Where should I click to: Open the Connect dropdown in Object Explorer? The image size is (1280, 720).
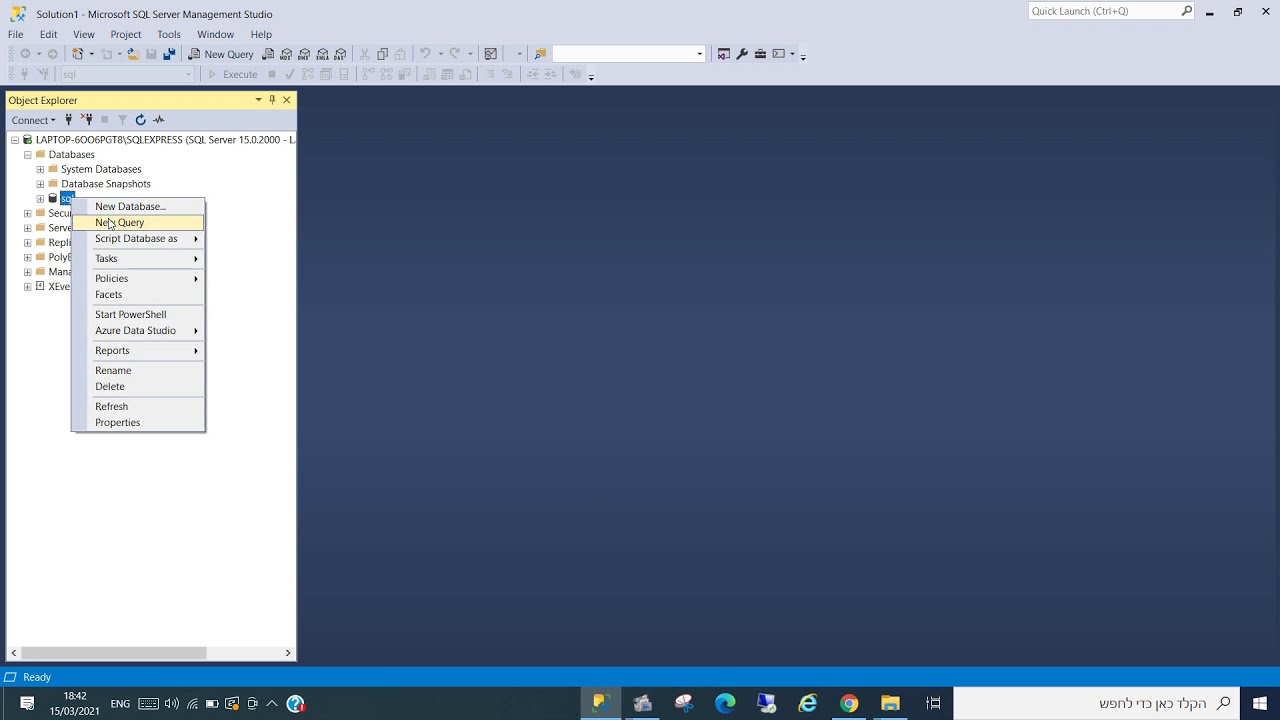pyautogui.click(x=34, y=120)
